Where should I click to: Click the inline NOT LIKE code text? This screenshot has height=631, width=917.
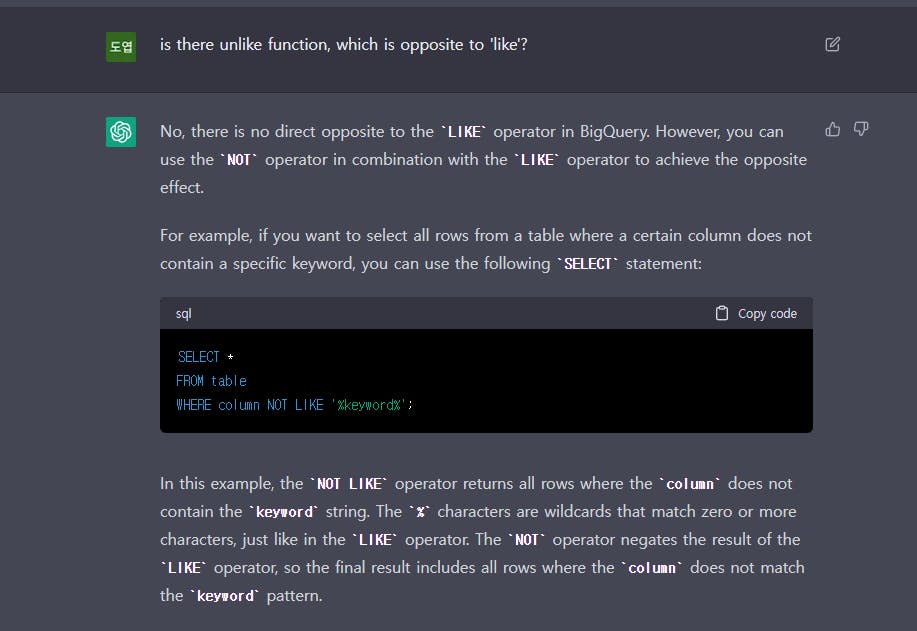pyautogui.click(x=349, y=484)
